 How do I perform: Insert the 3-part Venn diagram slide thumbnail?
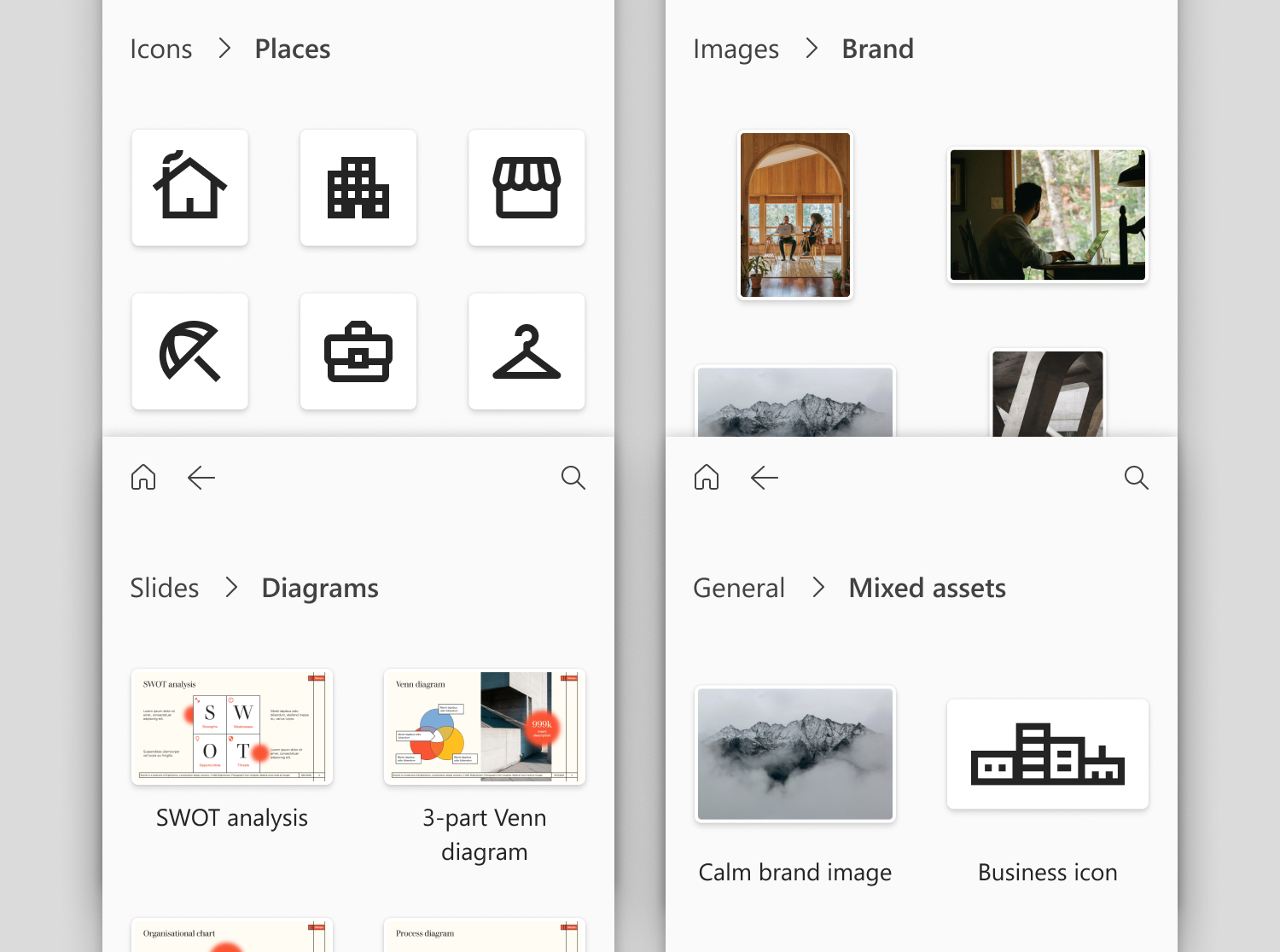pyautogui.click(x=485, y=727)
